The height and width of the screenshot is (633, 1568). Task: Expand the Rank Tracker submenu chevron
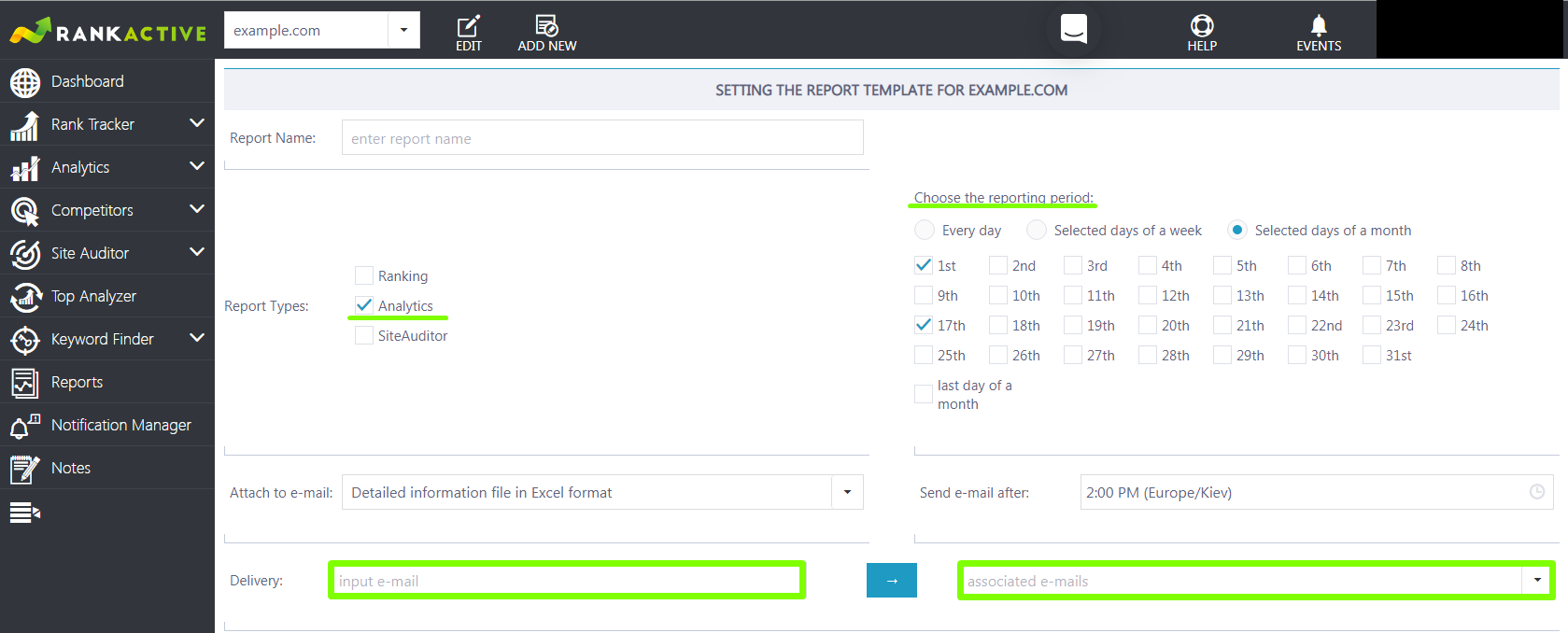[x=197, y=123]
